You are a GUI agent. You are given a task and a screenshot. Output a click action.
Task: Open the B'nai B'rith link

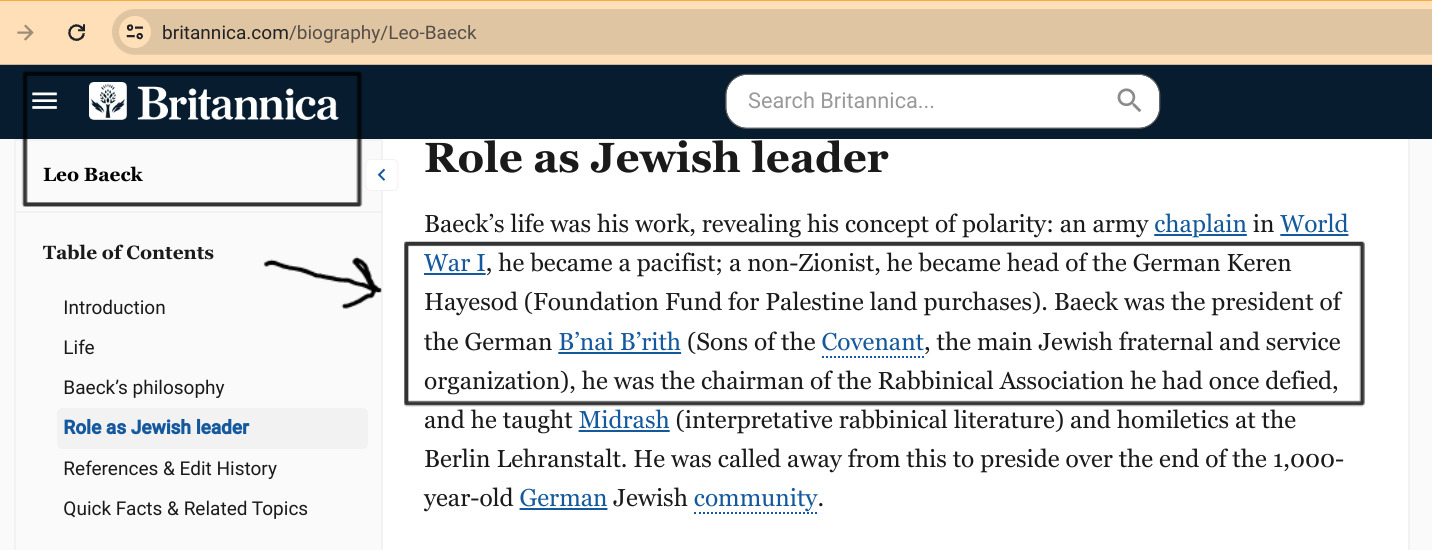[x=619, y=342]
